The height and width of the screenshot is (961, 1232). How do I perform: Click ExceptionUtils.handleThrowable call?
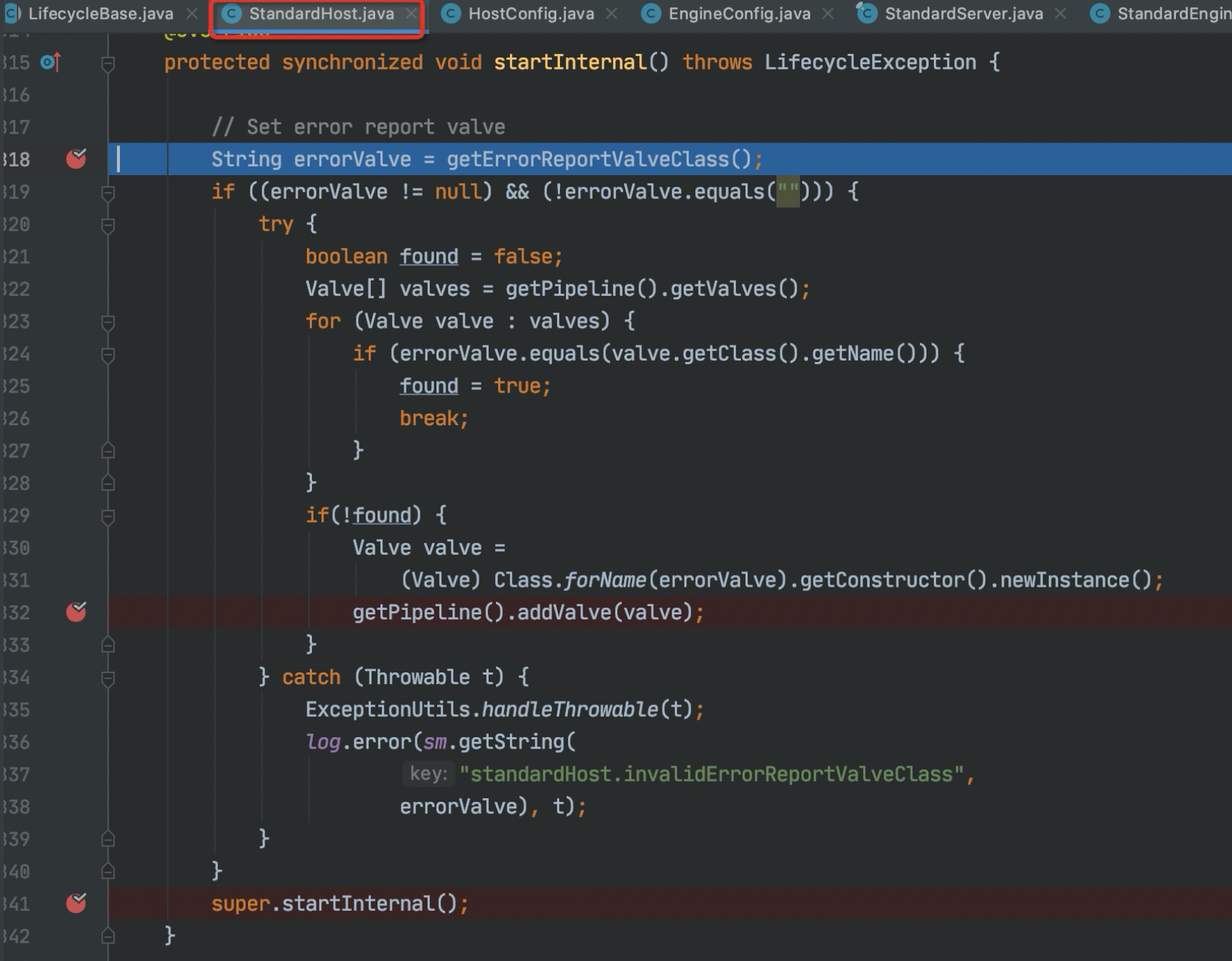pos(499,709)
